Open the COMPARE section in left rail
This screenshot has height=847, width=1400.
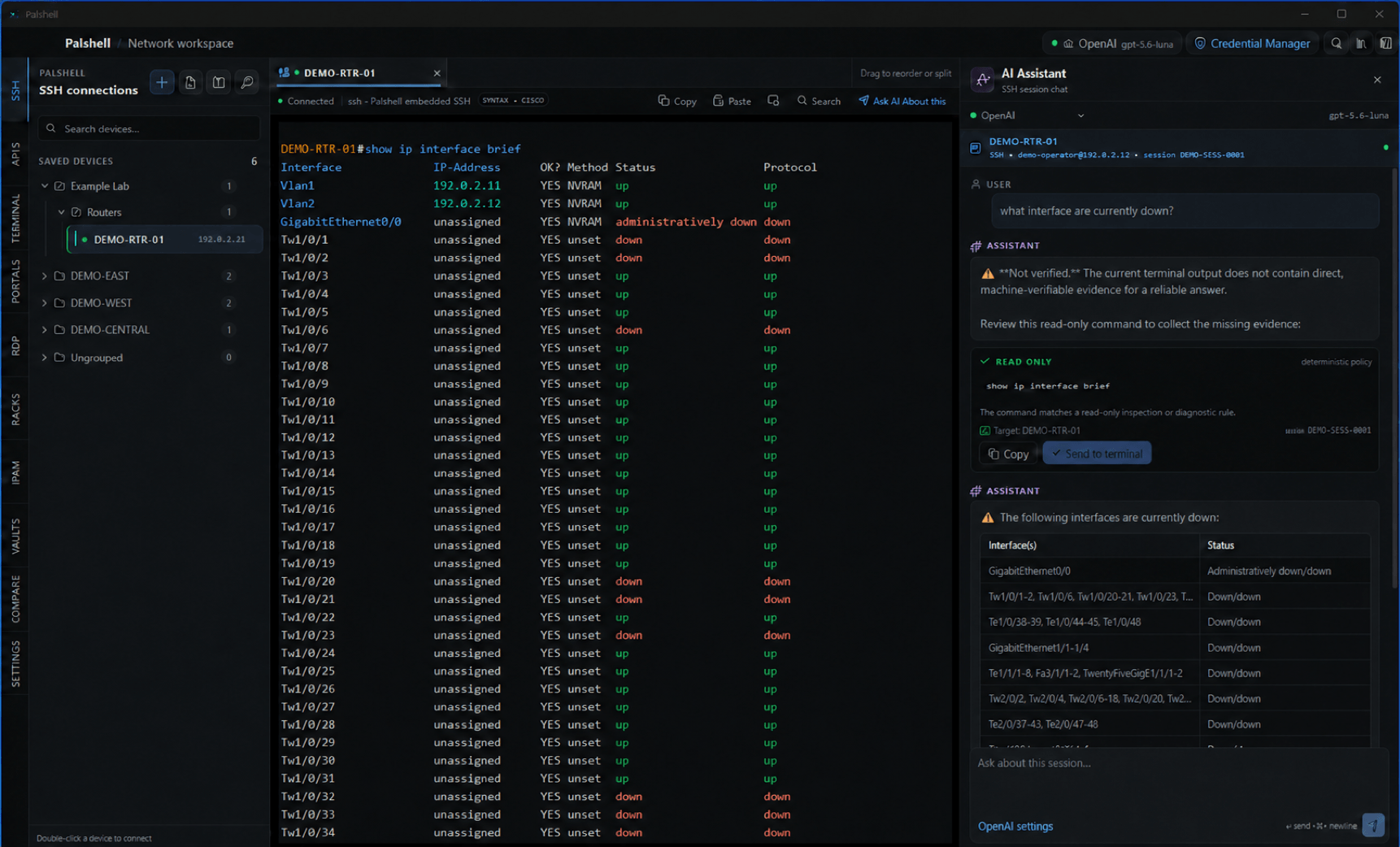click(15, 599)
